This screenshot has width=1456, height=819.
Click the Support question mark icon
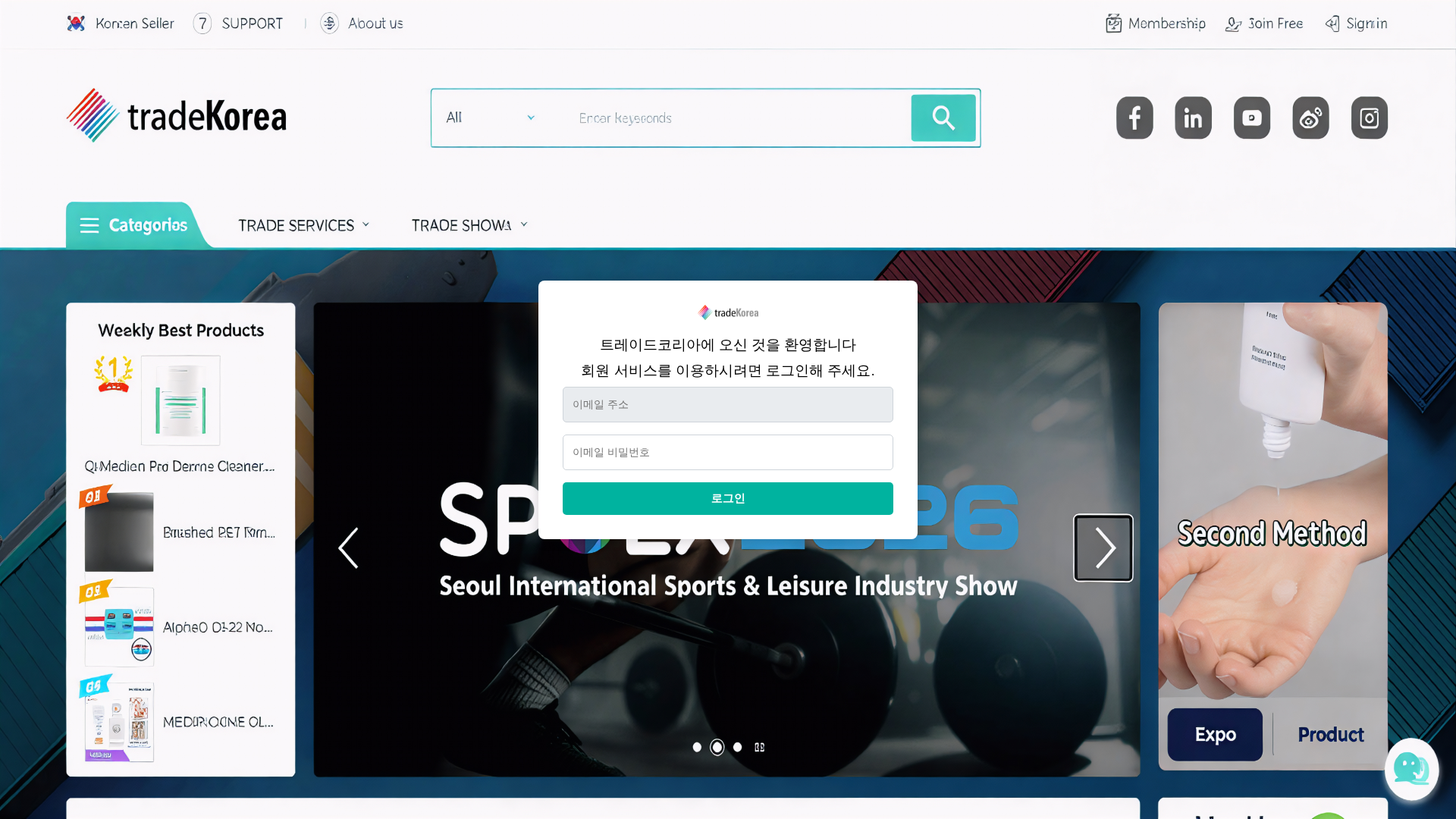(202, 24)
